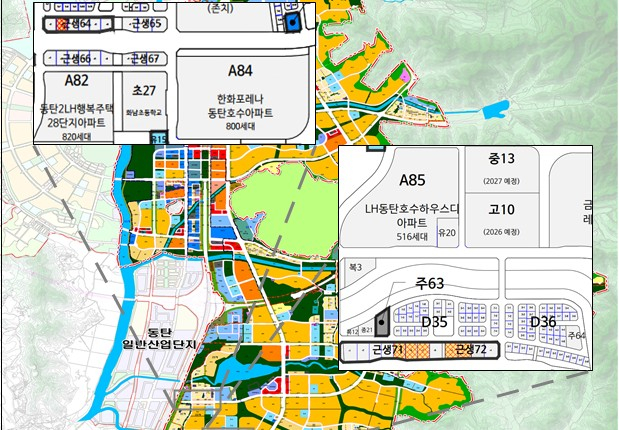Viewport: 619px width, 430px height.
Task: Select the 근생64 parcel label
Action: point(77,24)
